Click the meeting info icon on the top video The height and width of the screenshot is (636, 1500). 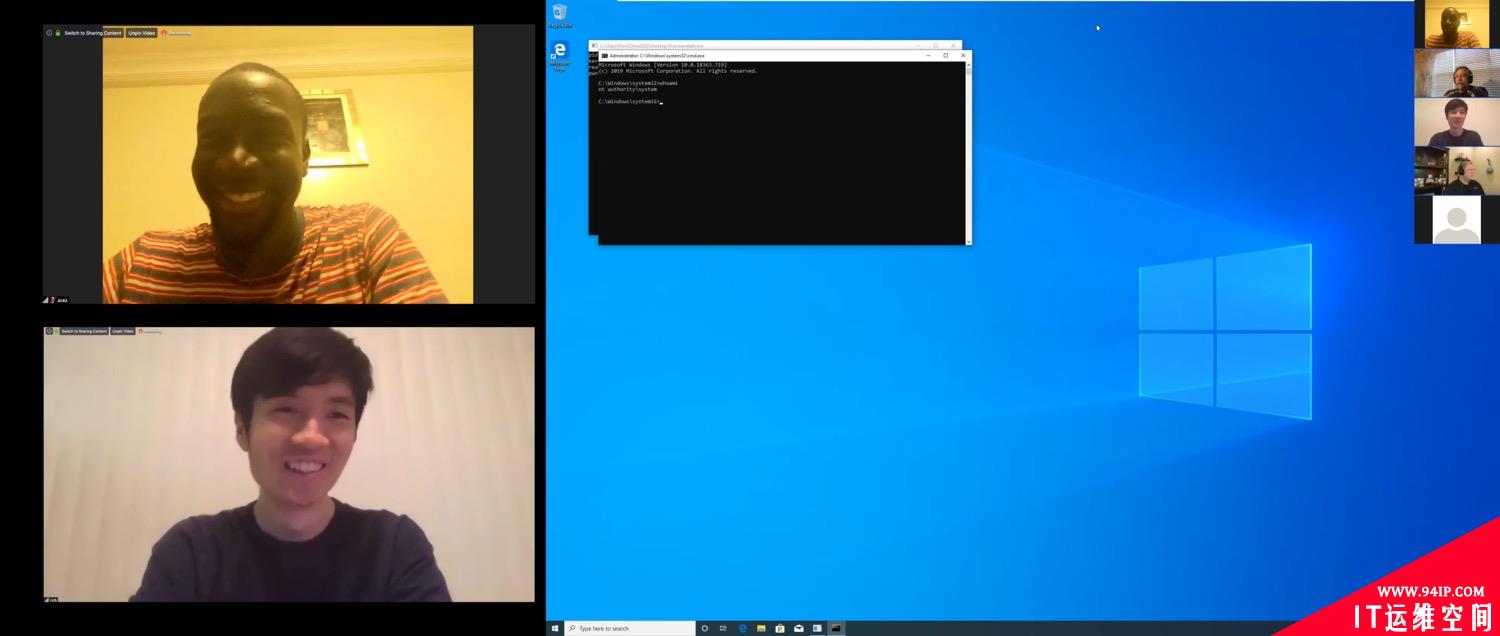coord(49,33)
